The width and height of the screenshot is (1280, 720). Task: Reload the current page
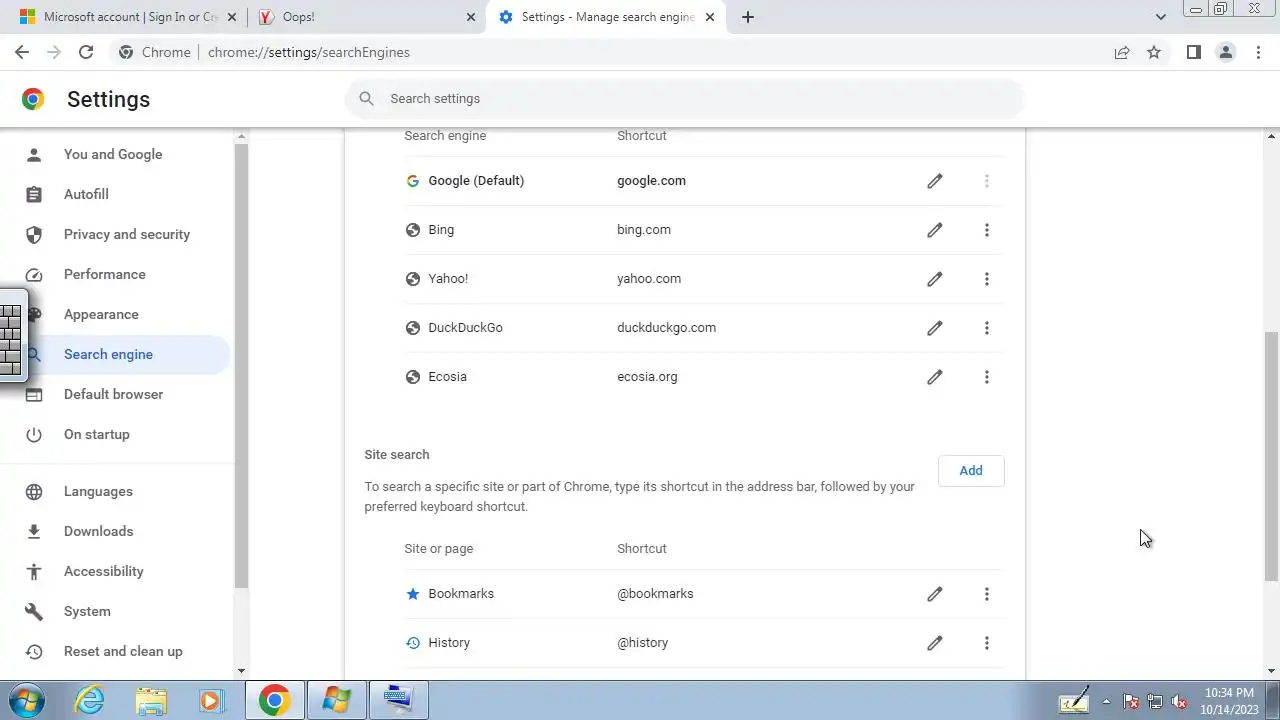86,52
